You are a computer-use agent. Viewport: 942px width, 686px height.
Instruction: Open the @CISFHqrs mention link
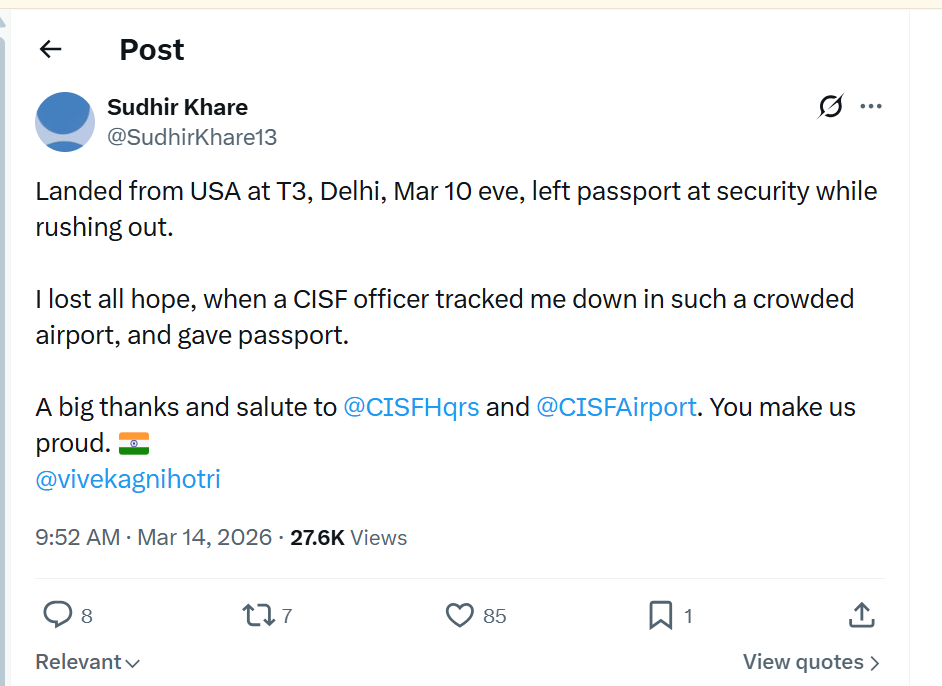pos(411,407)
